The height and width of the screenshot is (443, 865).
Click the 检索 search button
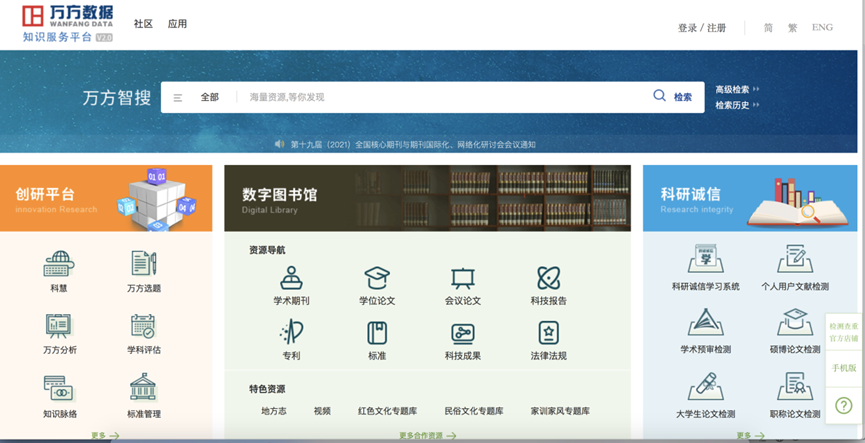pyautogui.click(x=682, y=97)
